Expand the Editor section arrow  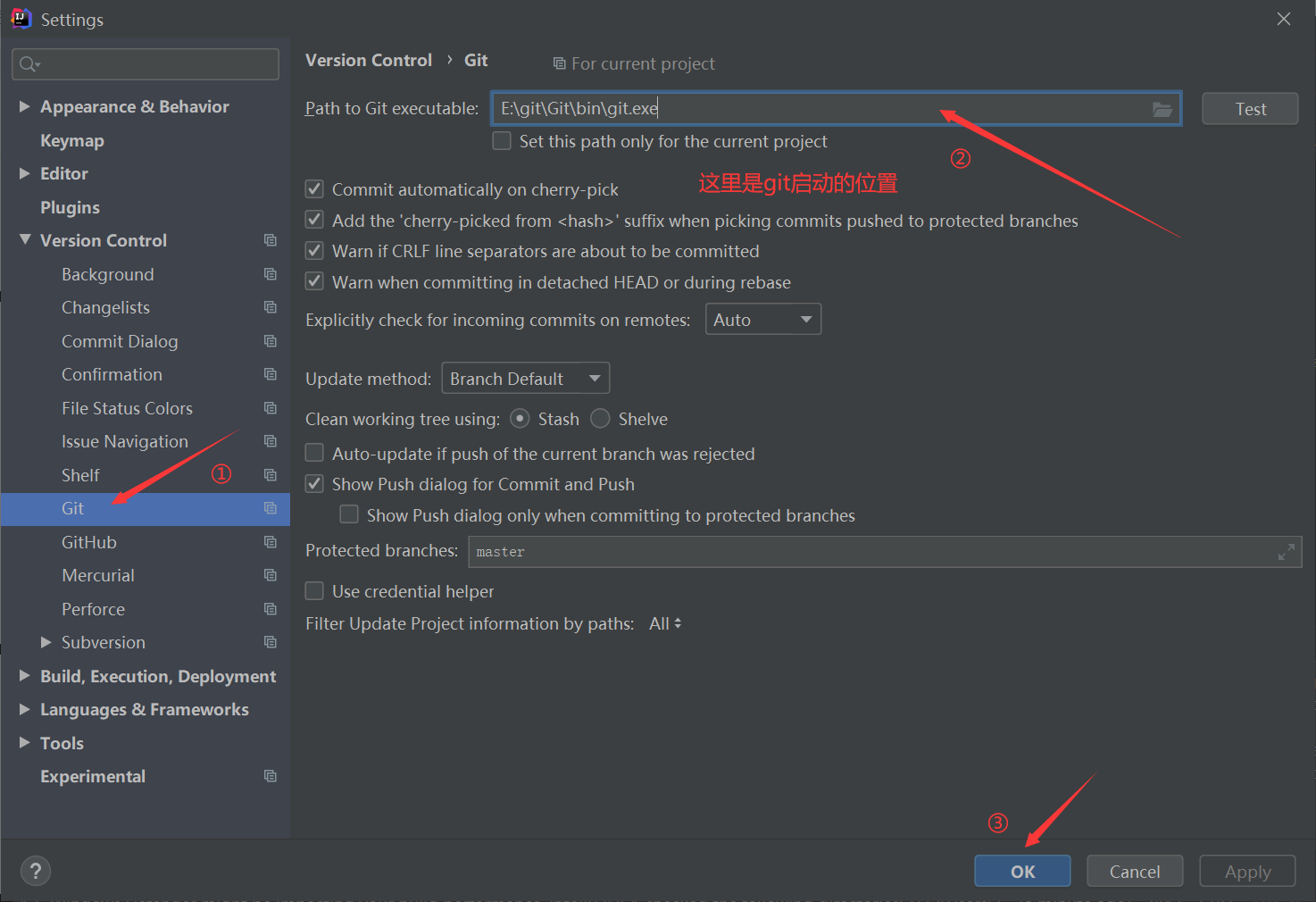25,173
